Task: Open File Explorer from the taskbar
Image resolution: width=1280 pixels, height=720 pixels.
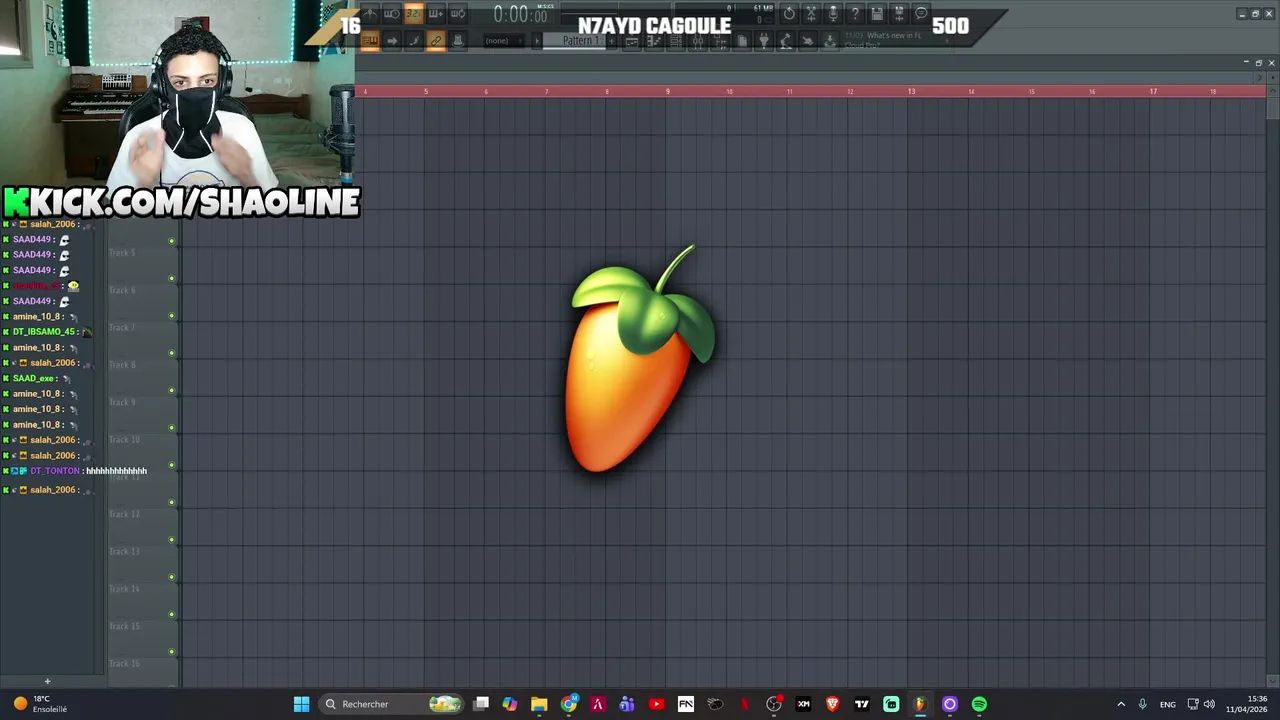Action: point(539,704)
